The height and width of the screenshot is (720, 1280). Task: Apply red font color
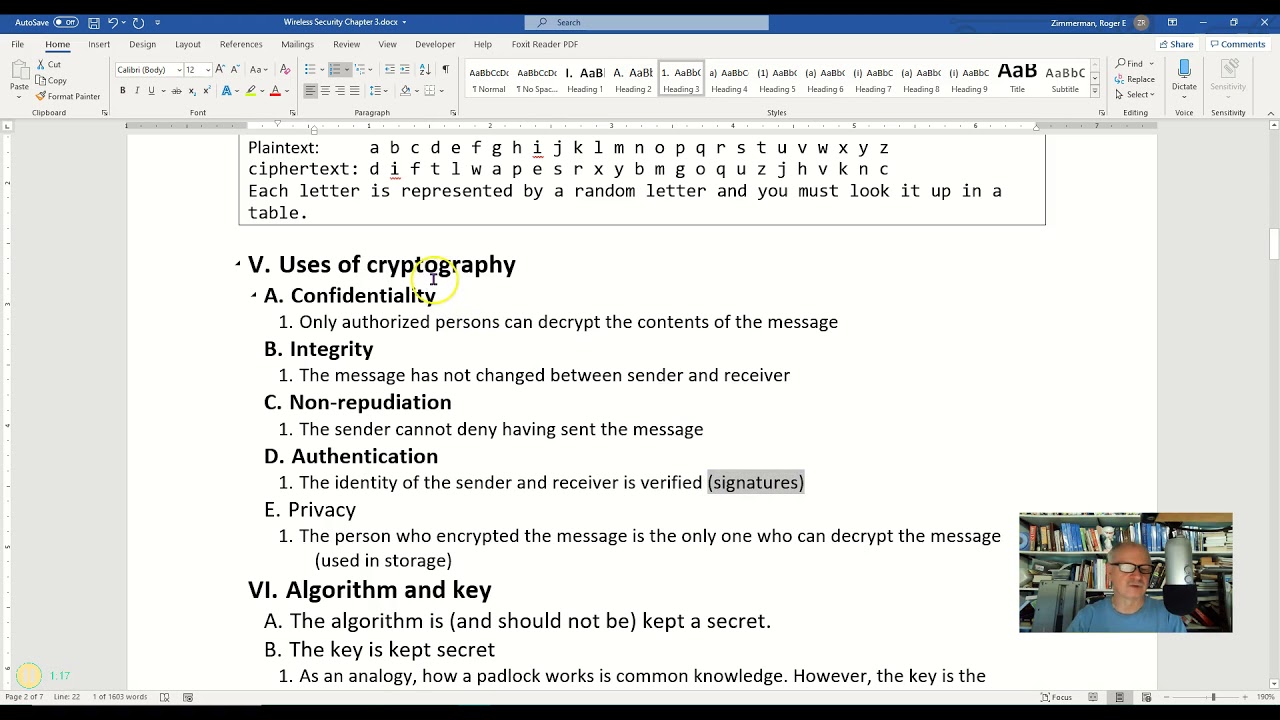[275, 91]
